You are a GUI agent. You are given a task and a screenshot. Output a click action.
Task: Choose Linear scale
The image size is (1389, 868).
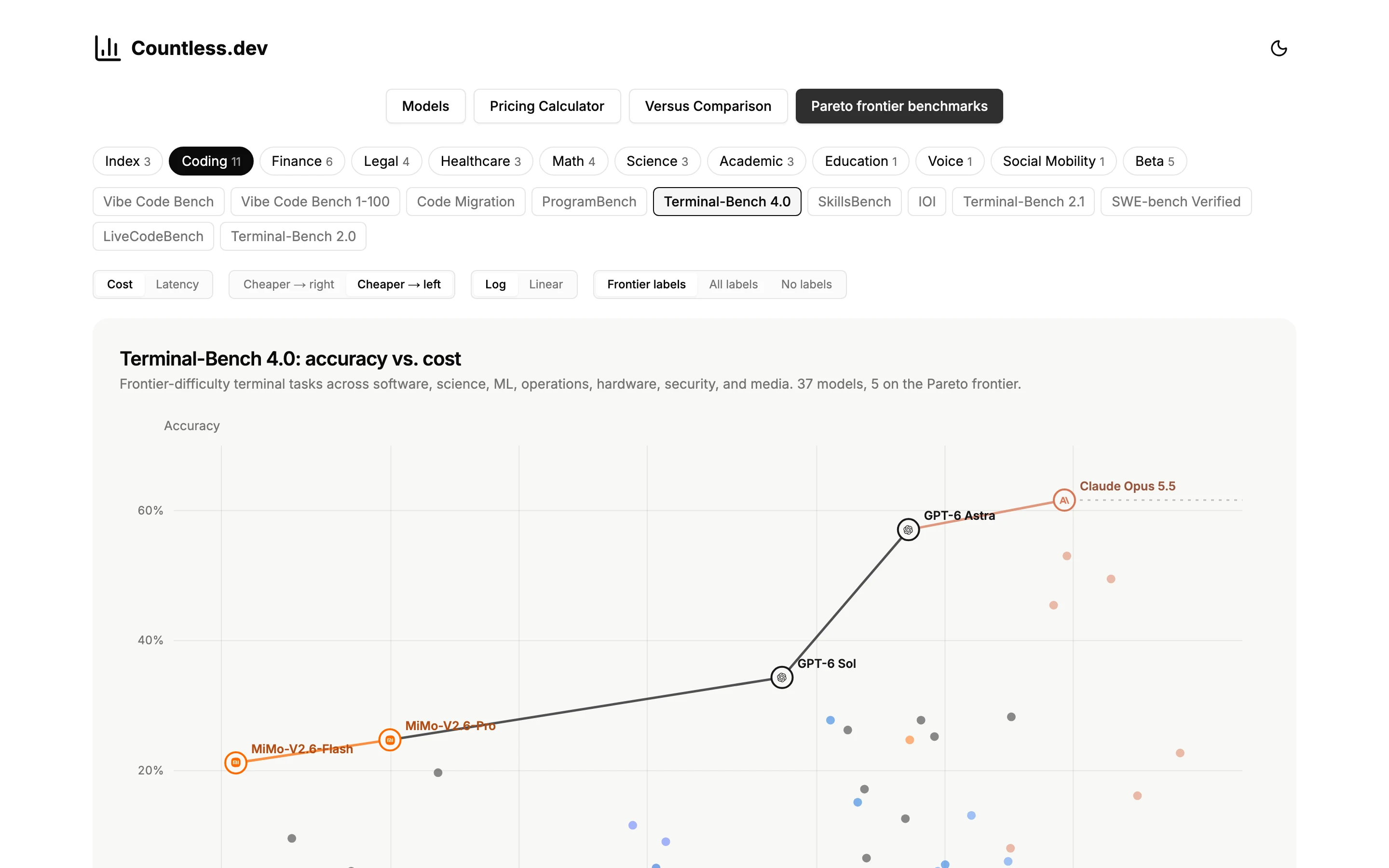pos(545,284)
